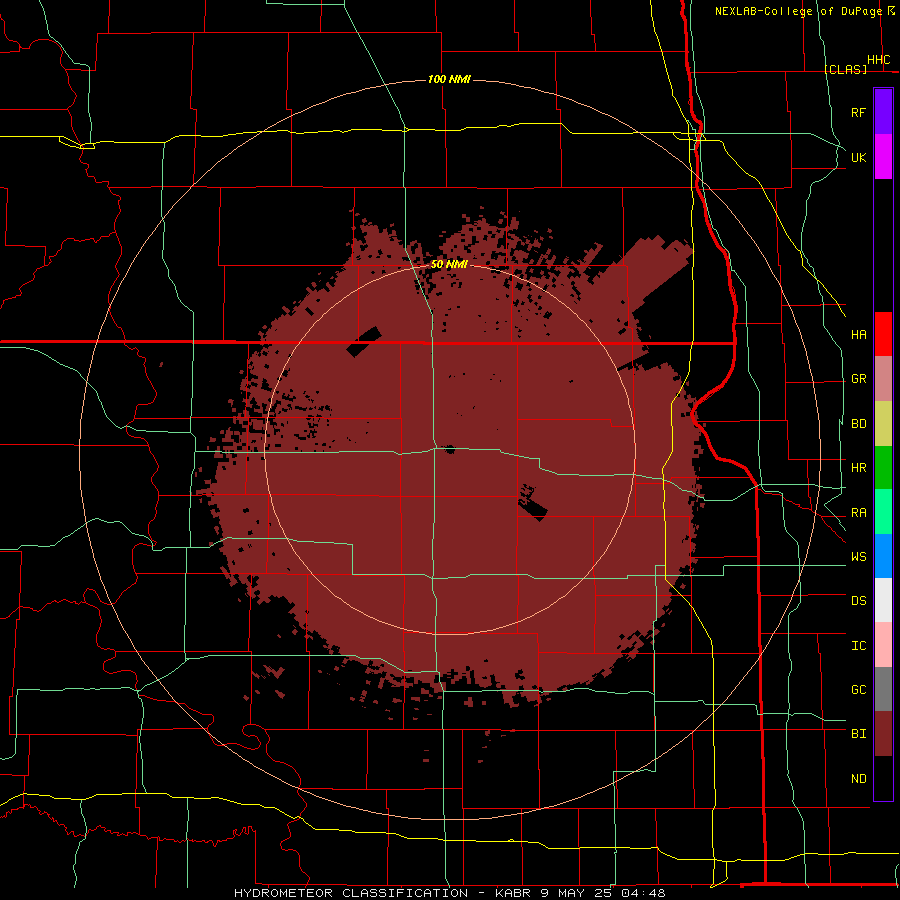900x900 pixels.
Task: Click the BD legend label
Action: click(x=858, y=424)
